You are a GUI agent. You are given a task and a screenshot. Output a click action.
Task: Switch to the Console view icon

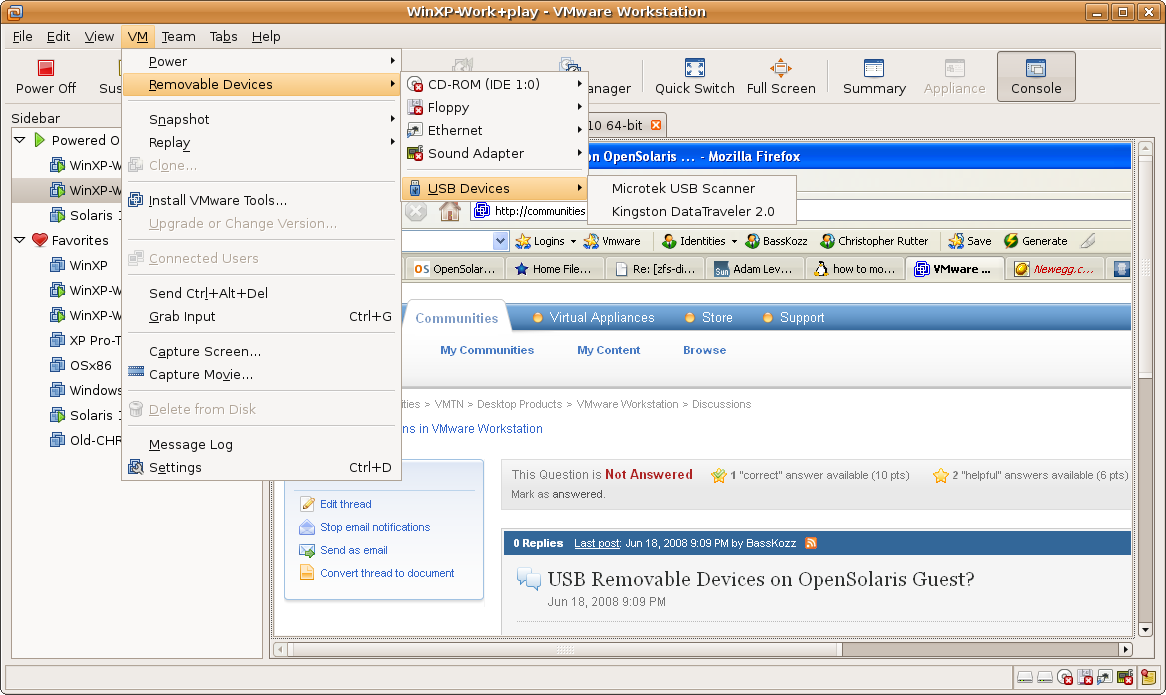pos(1035,69)
